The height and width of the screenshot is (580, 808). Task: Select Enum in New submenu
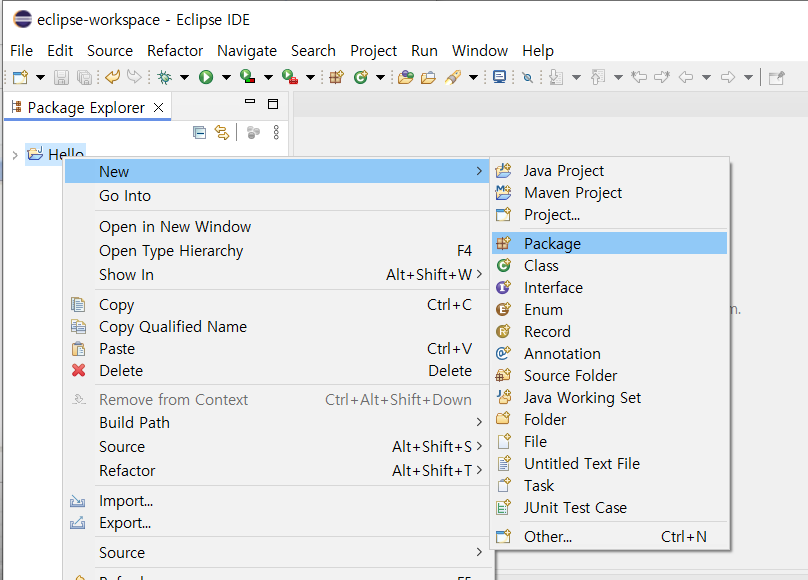[x=610, y=310]
